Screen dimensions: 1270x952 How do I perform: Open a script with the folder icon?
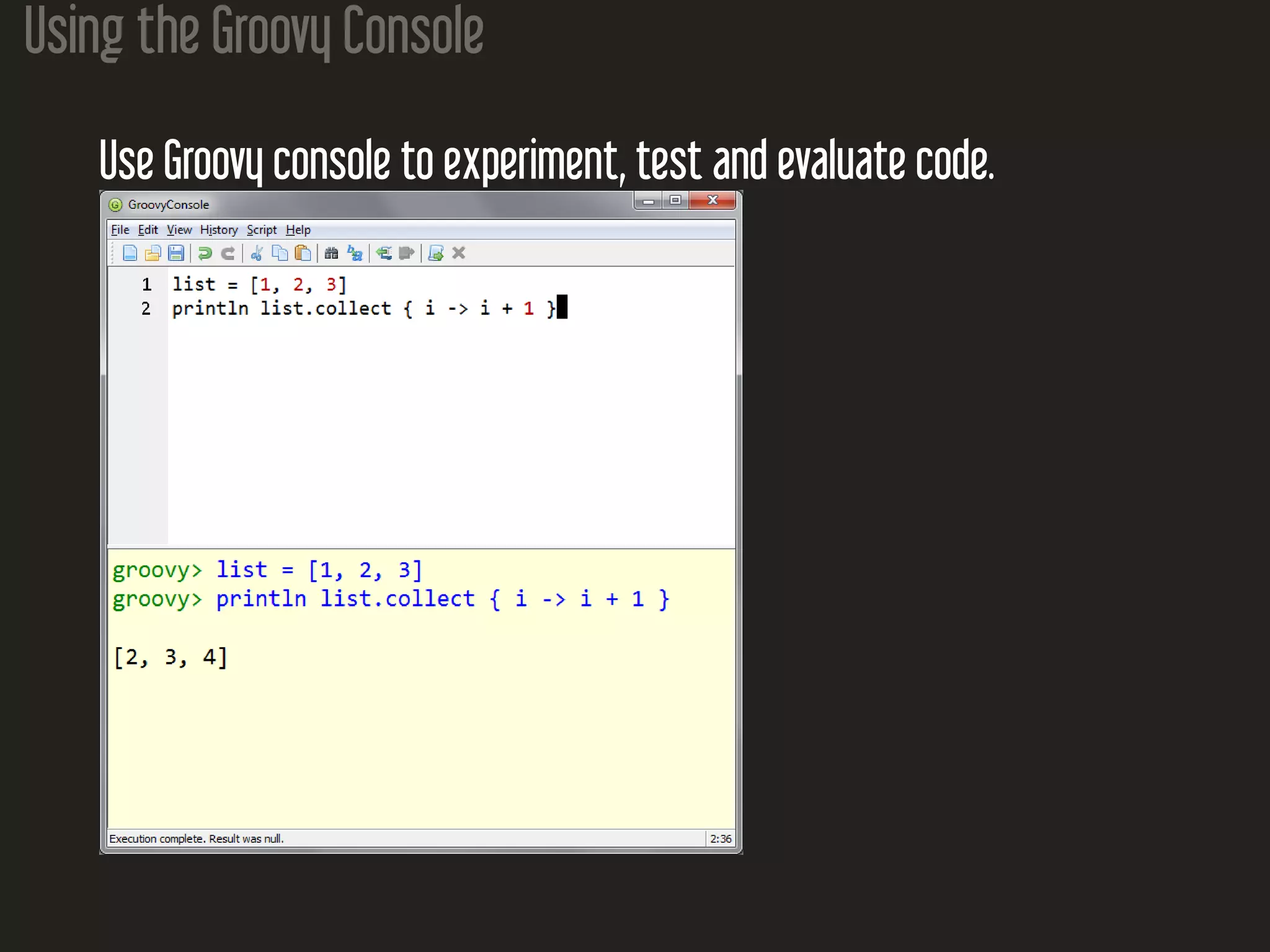tap(153, 253)
